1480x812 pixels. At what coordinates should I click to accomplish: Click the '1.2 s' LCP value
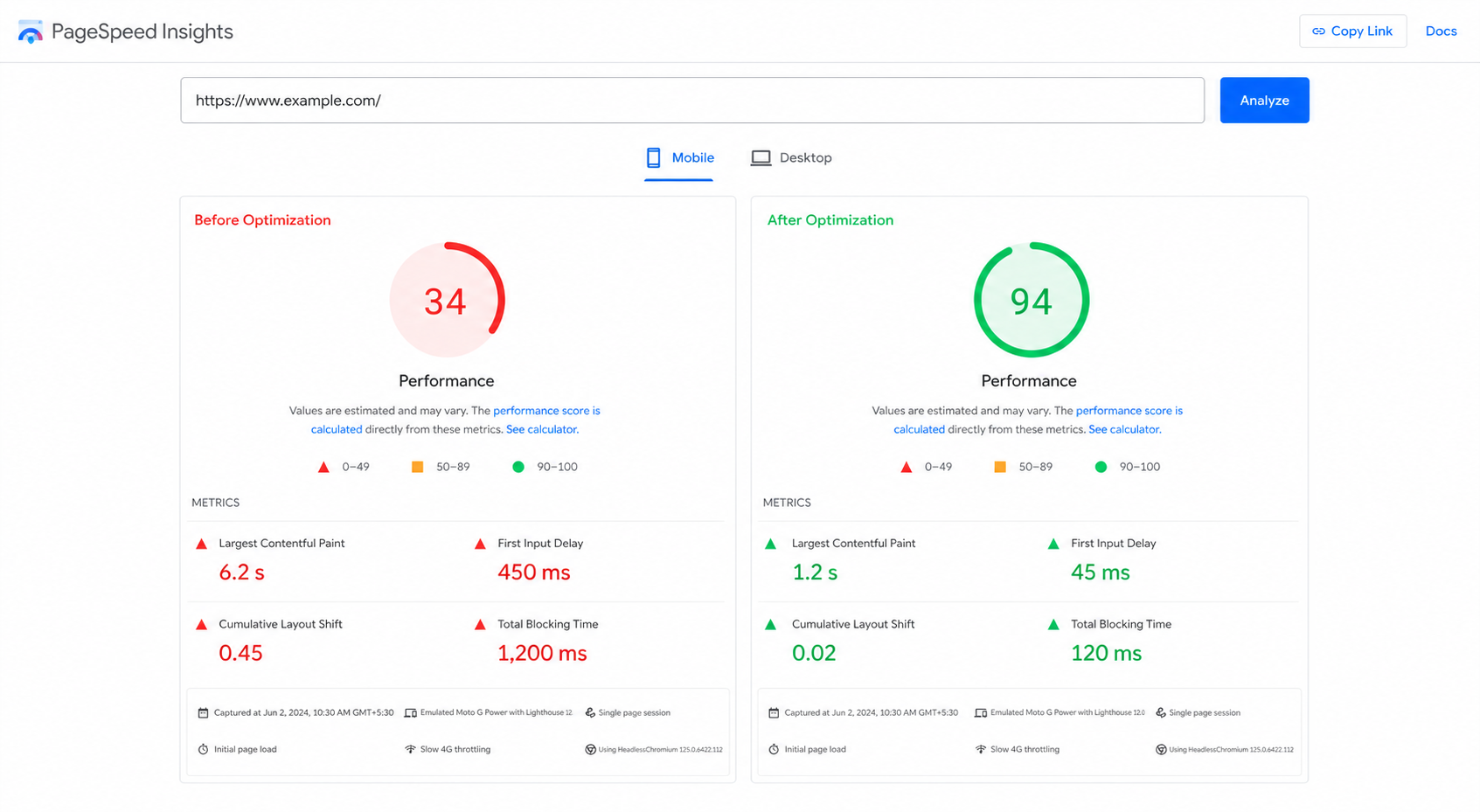coord(815,573)
